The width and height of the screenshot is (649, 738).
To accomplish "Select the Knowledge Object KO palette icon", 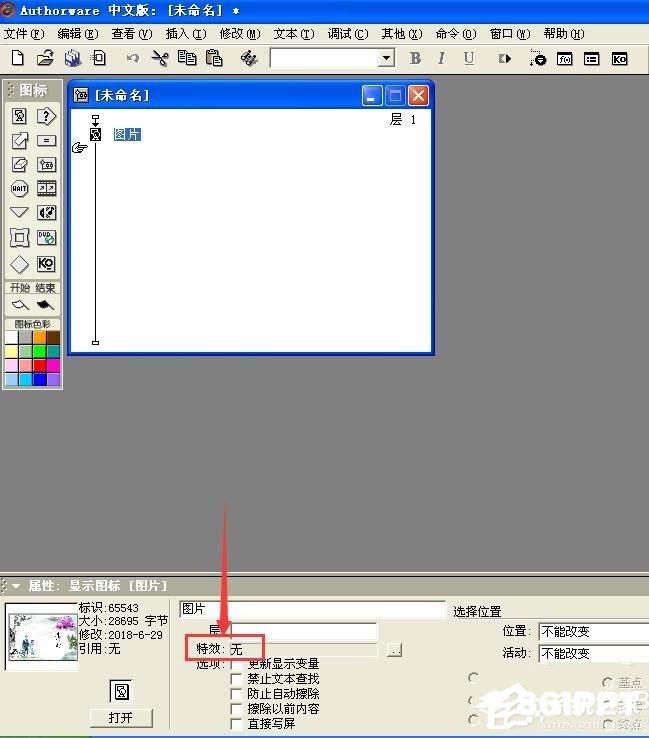I will click(x=46, y=264).
